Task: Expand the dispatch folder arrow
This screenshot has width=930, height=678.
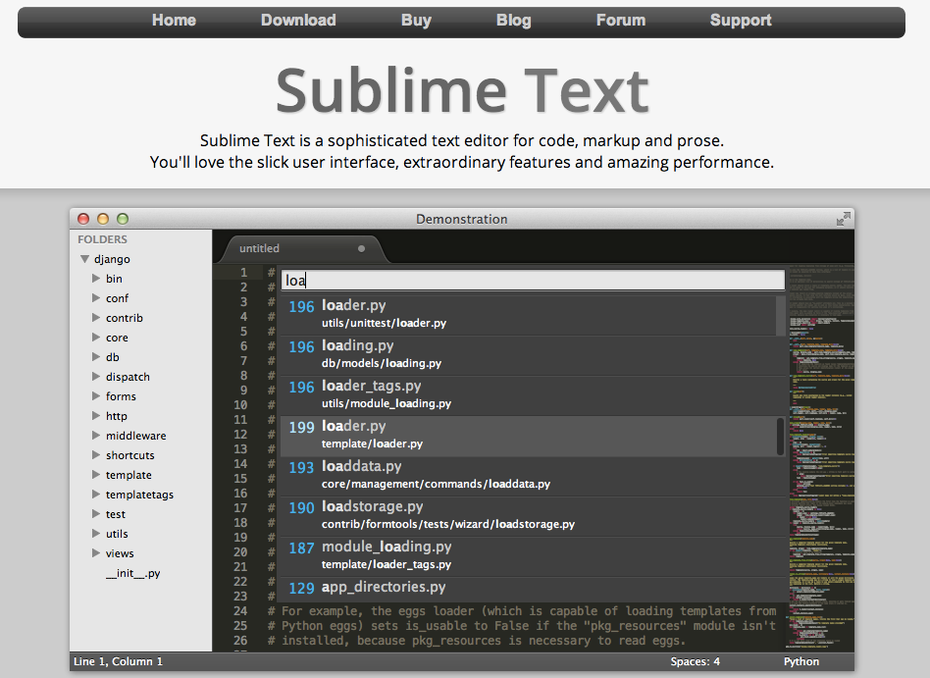Action: tap(96, 376)
